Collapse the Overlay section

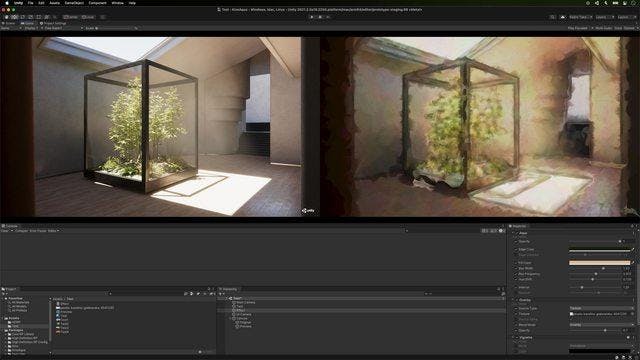click(x=513, y=300)
